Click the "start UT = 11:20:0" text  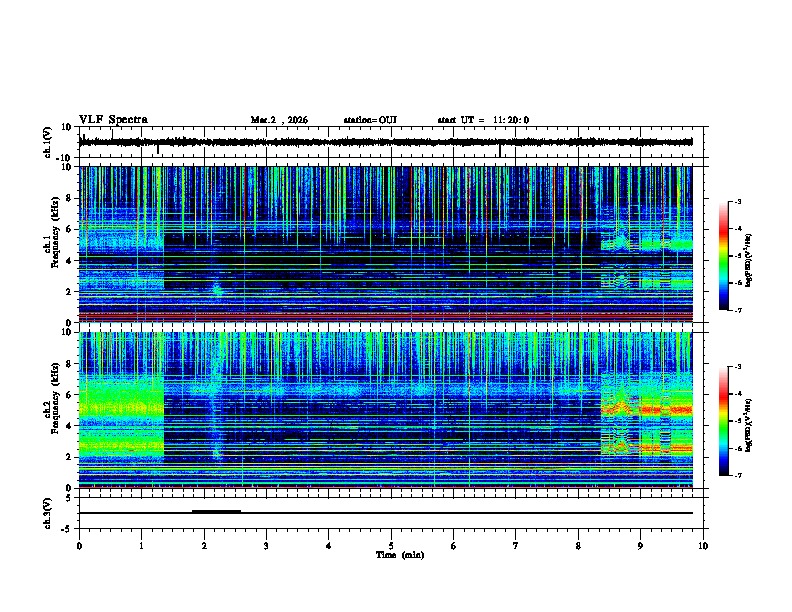click(483, 120)
